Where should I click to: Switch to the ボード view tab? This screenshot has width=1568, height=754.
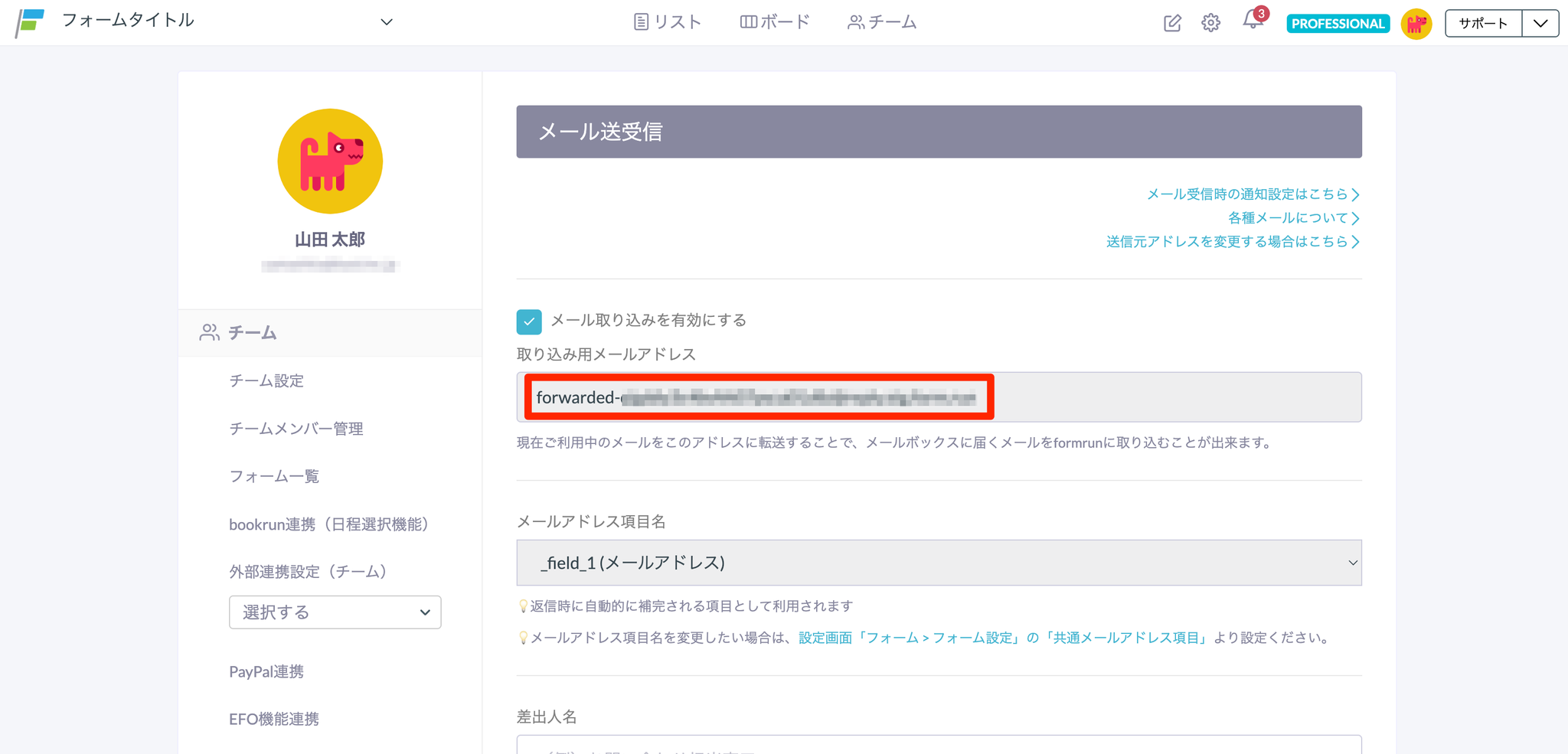point(775,22)
